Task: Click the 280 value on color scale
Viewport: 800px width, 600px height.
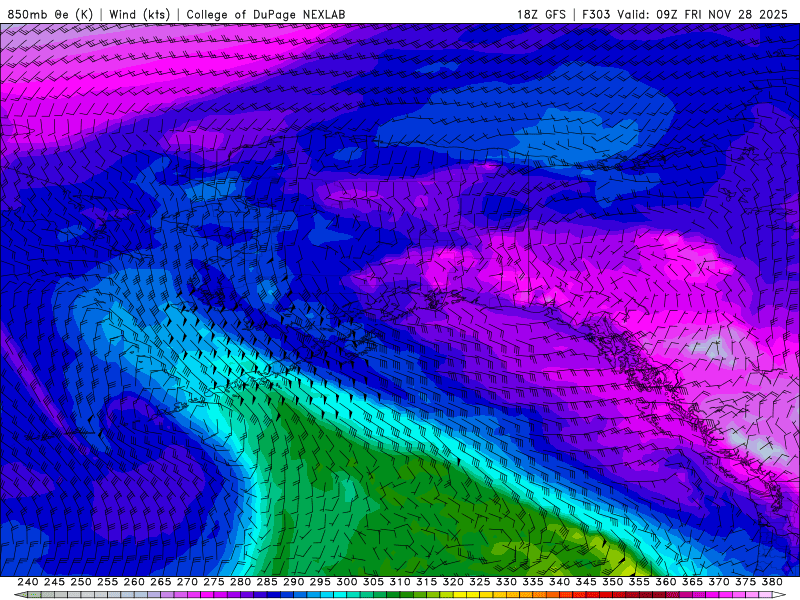Action: (x=240, y=582)
